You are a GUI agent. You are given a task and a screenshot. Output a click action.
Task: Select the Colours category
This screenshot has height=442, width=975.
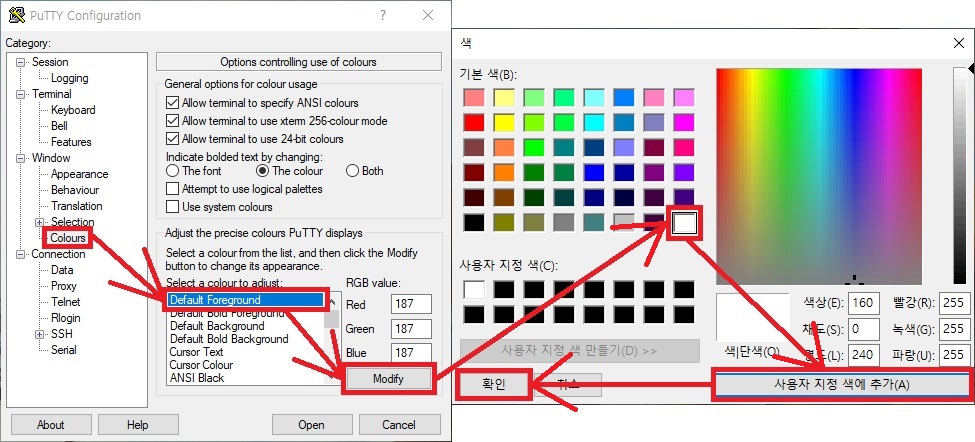68,238
